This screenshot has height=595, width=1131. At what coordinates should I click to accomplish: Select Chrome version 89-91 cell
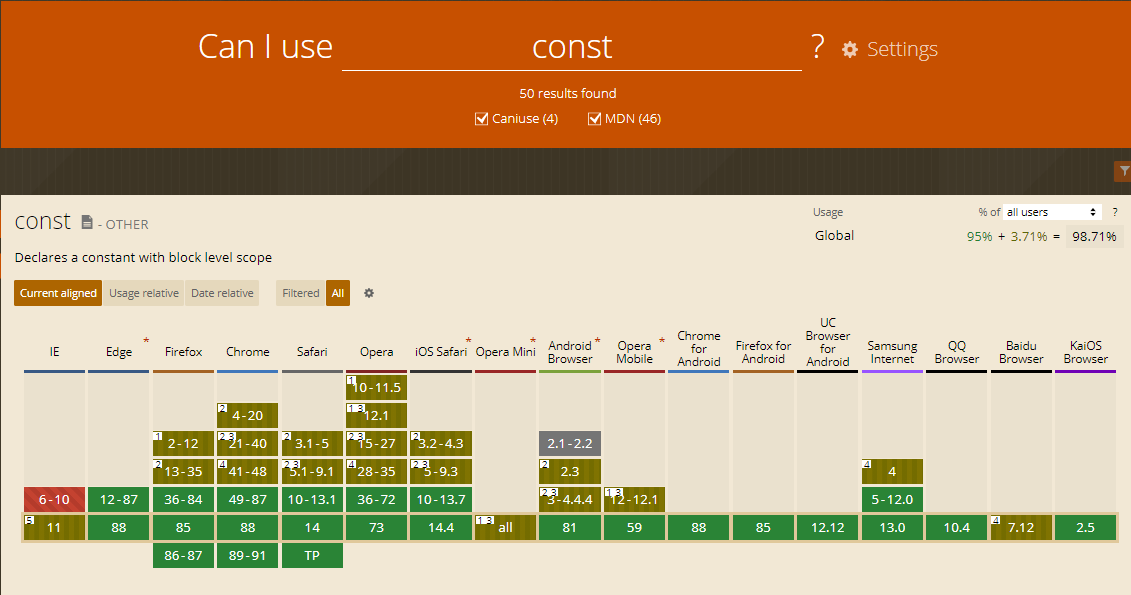tap(247, 556)
